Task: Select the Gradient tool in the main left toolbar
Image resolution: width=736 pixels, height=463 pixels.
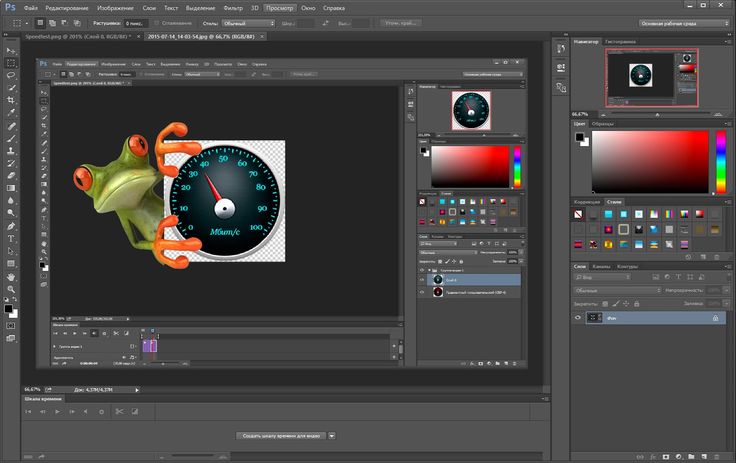Action: coord(11,188)
